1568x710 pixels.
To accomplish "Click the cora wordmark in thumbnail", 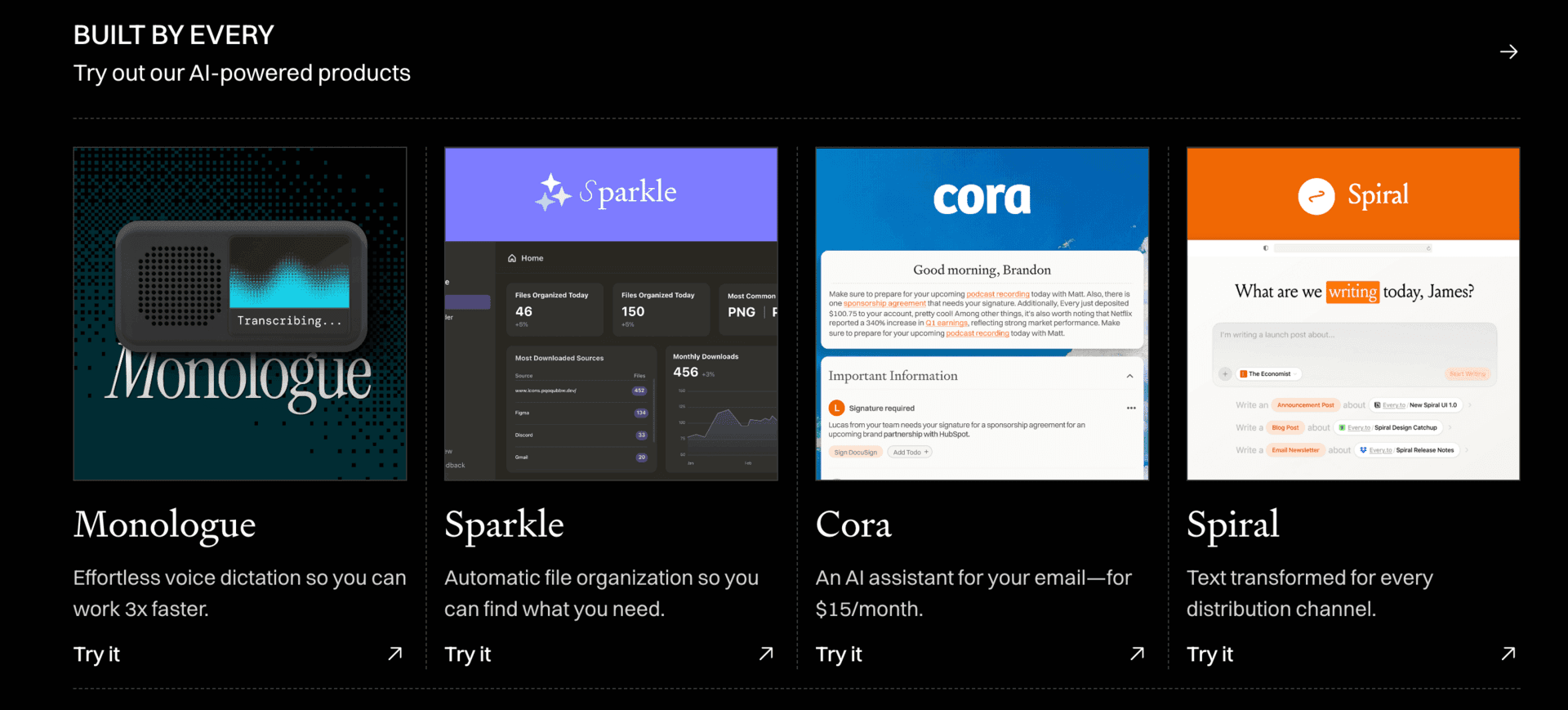I will point(982,198).
